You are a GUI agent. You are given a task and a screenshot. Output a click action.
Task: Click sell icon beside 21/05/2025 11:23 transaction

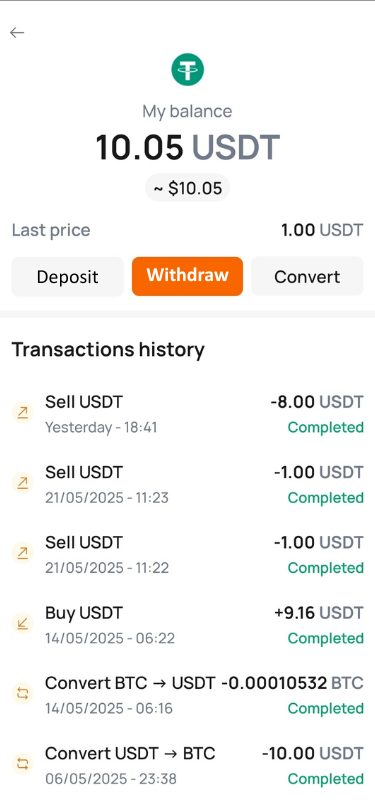[22, 483]
